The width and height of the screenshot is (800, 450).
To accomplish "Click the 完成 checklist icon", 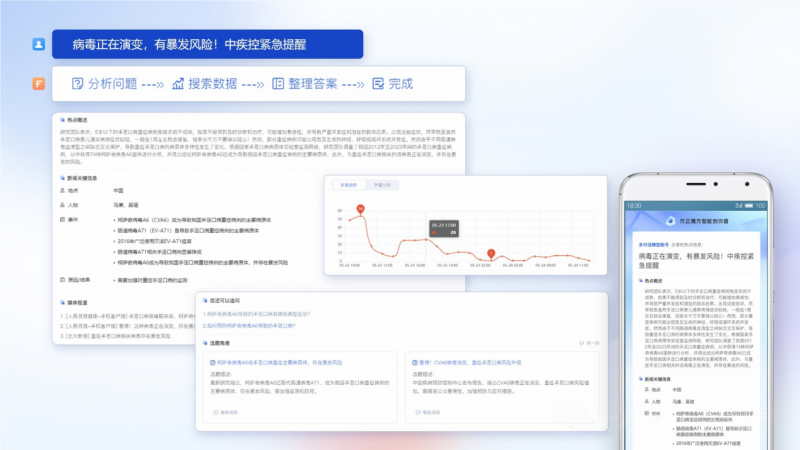I will (x=377, y=83).
